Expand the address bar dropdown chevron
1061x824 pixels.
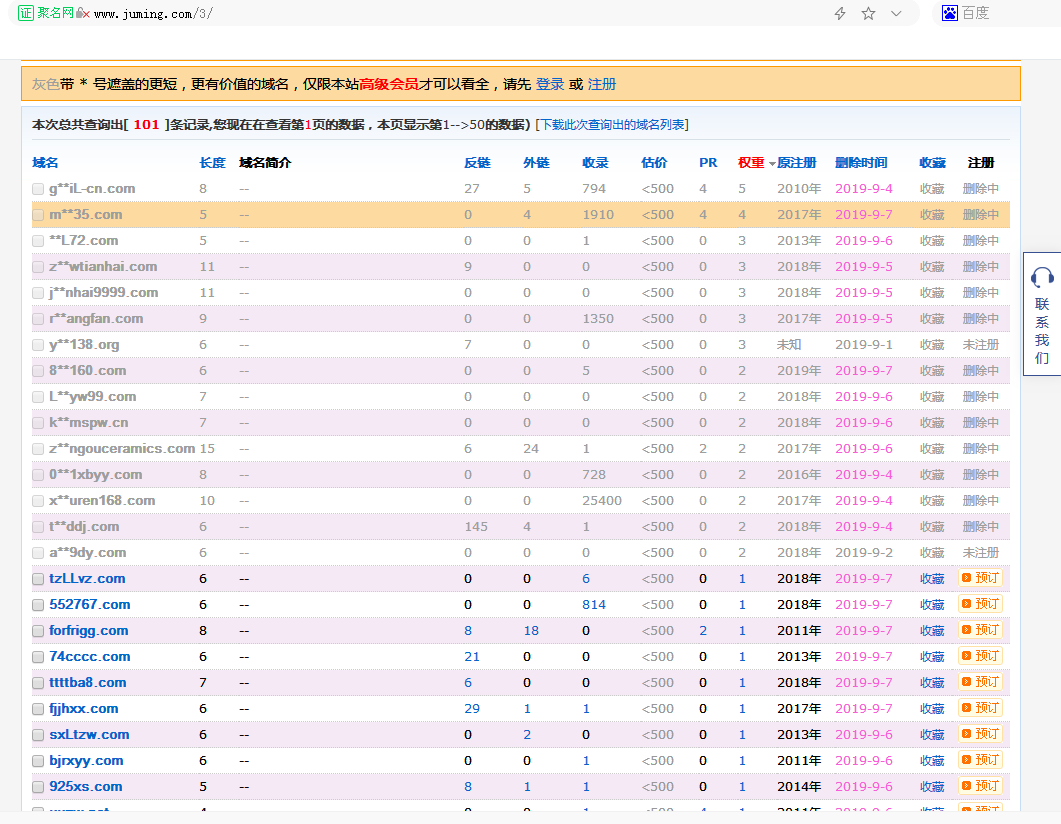[x=896, y=14]
